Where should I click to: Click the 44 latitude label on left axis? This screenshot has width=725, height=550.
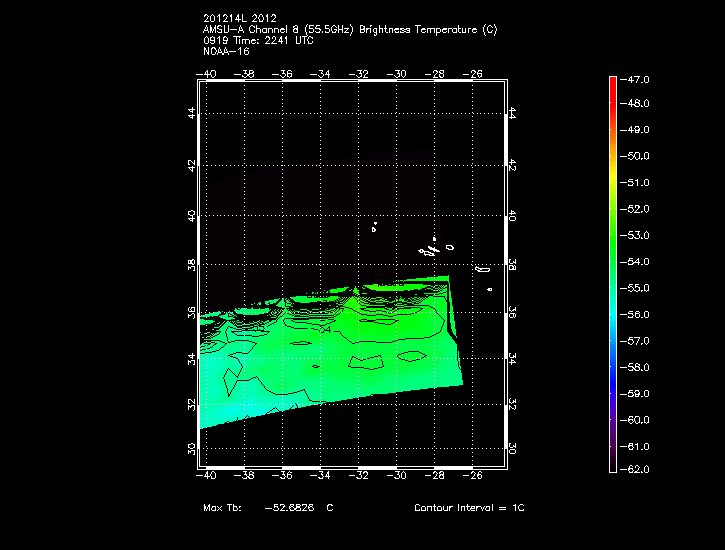(192, 115)
